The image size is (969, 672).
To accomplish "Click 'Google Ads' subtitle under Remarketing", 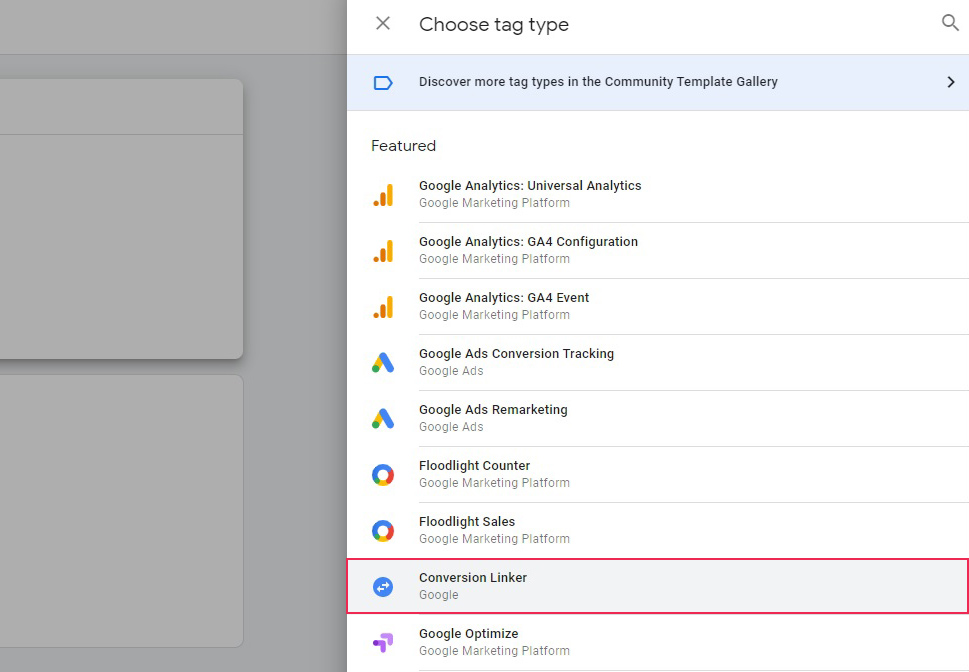I will tap(451, 427).
